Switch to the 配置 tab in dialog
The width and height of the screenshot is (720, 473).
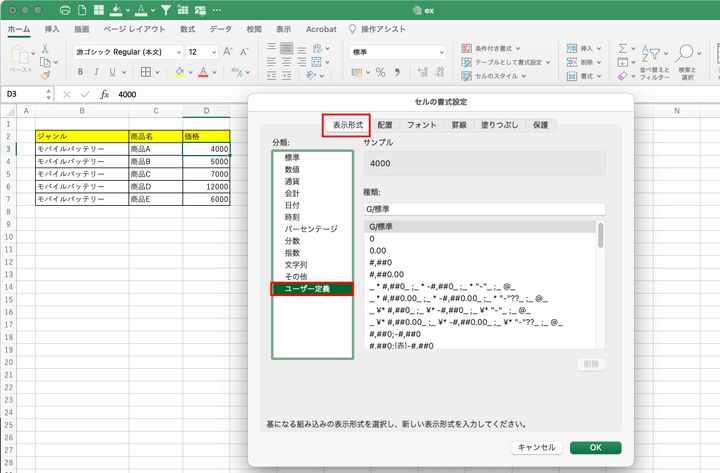[x=384, y=124]
